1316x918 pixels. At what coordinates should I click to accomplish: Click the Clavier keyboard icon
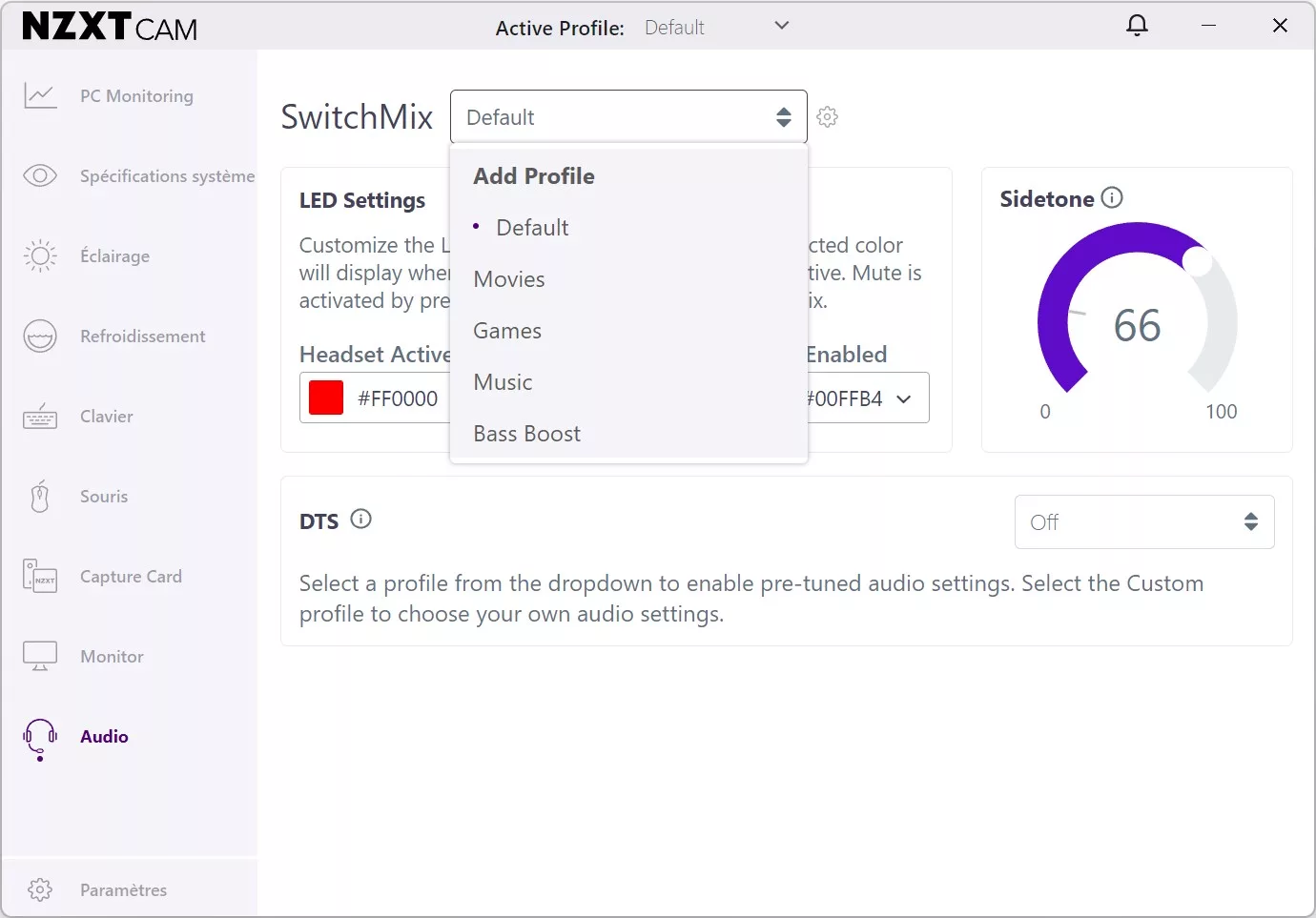click(x=40, y=417)
